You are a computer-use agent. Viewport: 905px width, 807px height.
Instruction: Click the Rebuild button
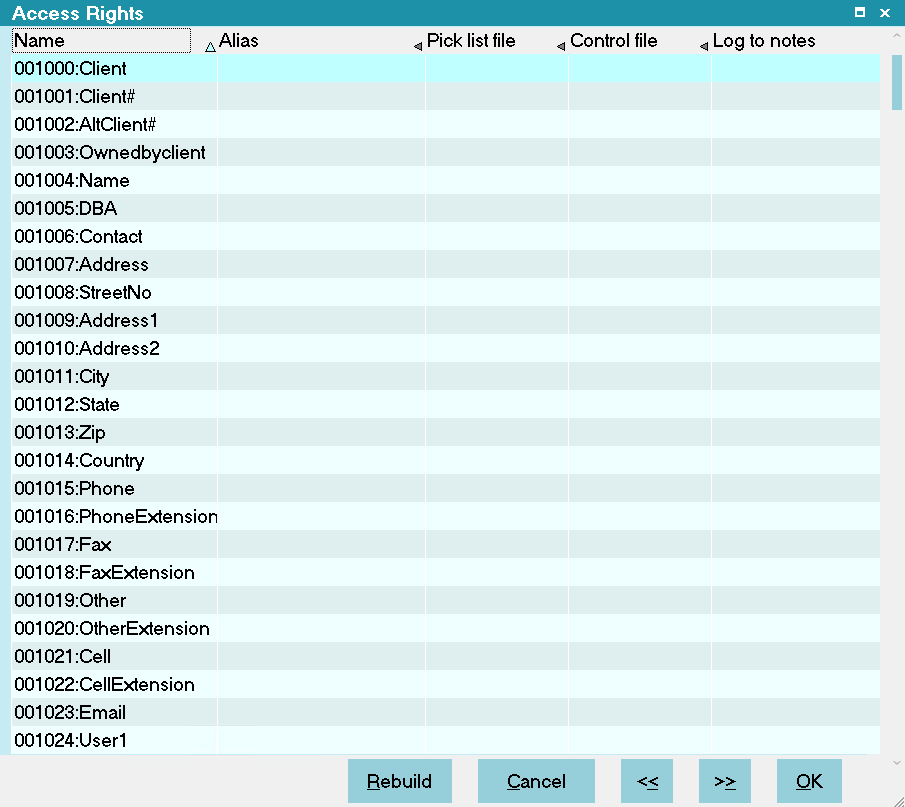click(x=399, y=781)
